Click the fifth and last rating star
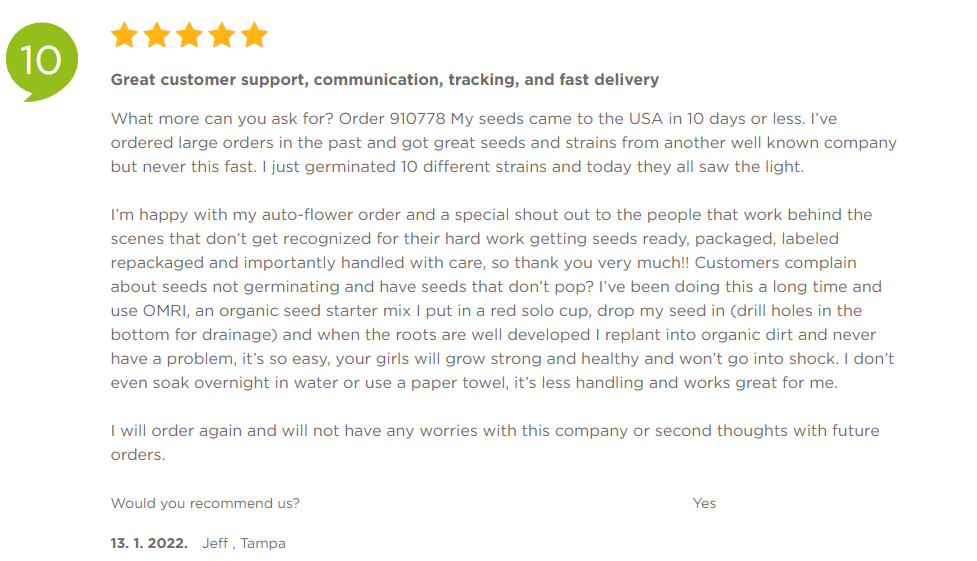The height and width of the screenshot is (561, 977). (x=254, y=36)
